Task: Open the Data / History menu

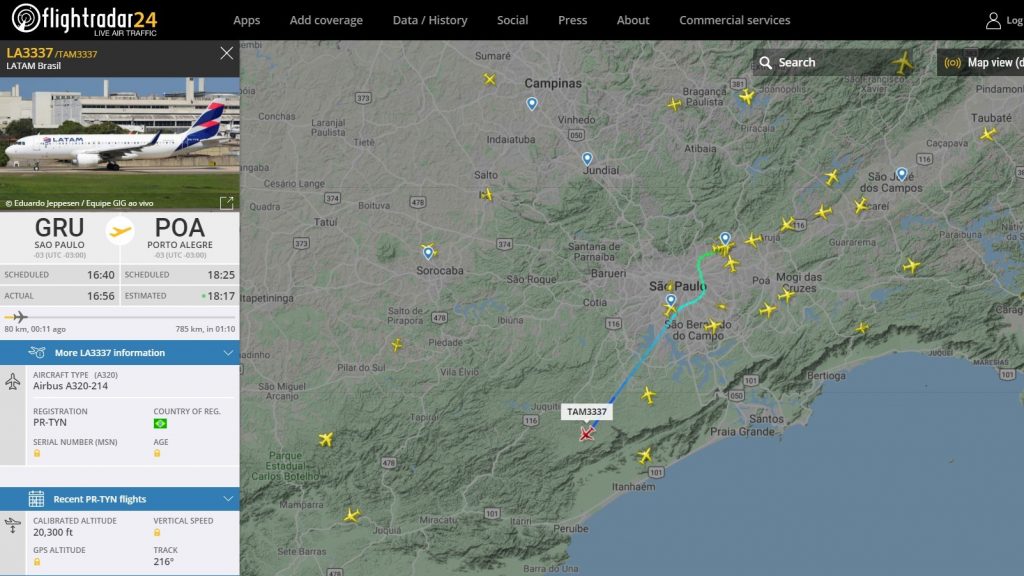Action: click(430, 20)
